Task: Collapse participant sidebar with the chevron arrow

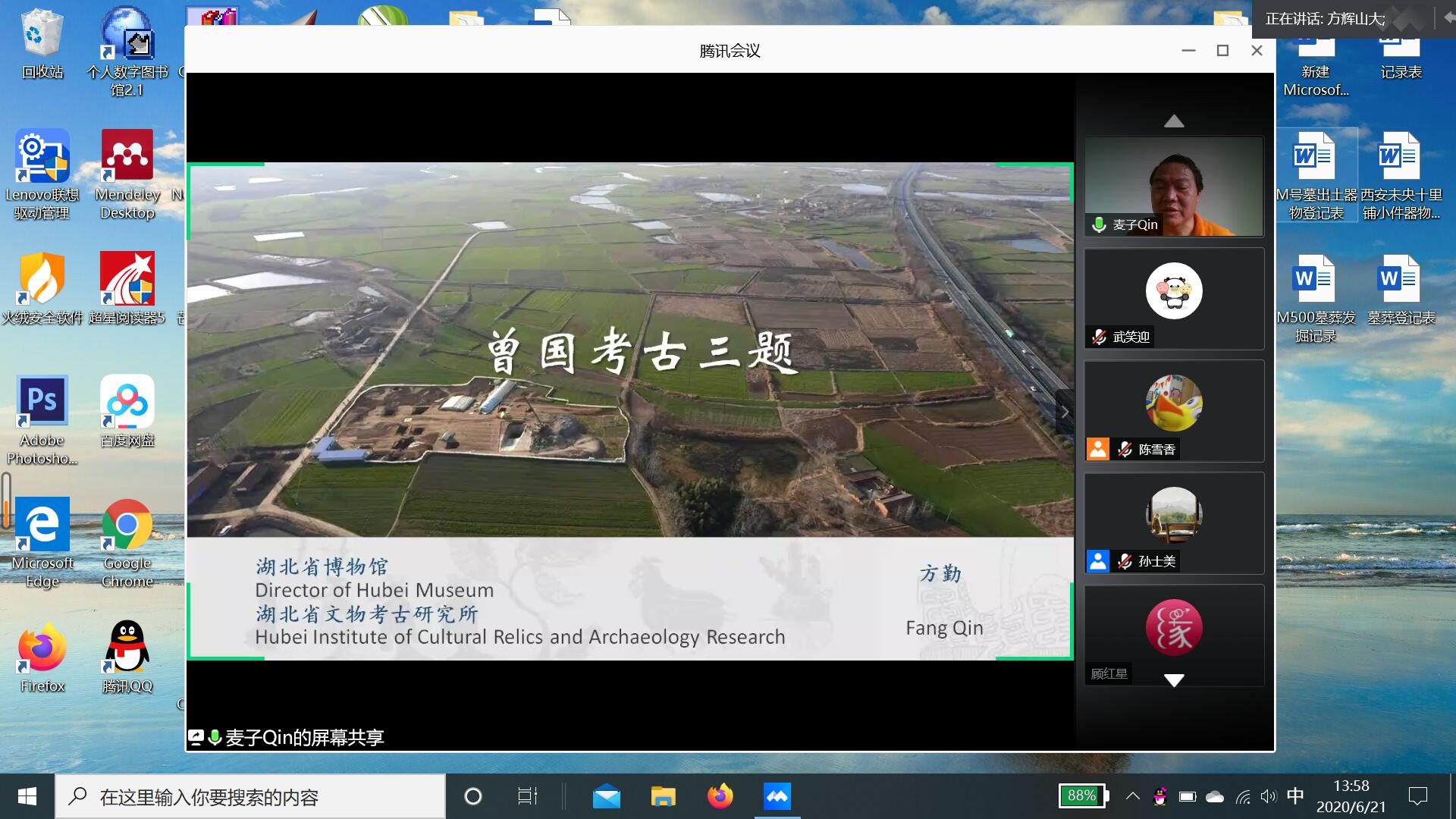Action: coord(1065,413)
